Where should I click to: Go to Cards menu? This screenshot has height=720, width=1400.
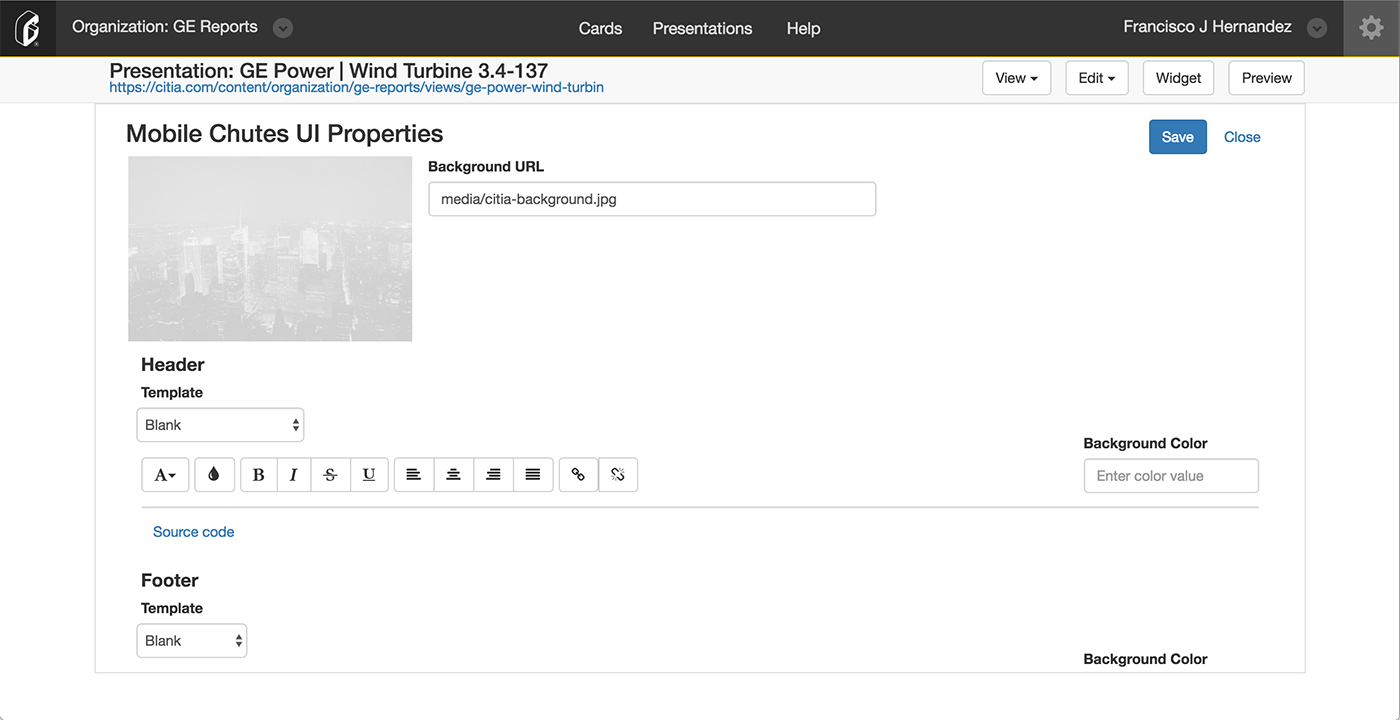600,28
